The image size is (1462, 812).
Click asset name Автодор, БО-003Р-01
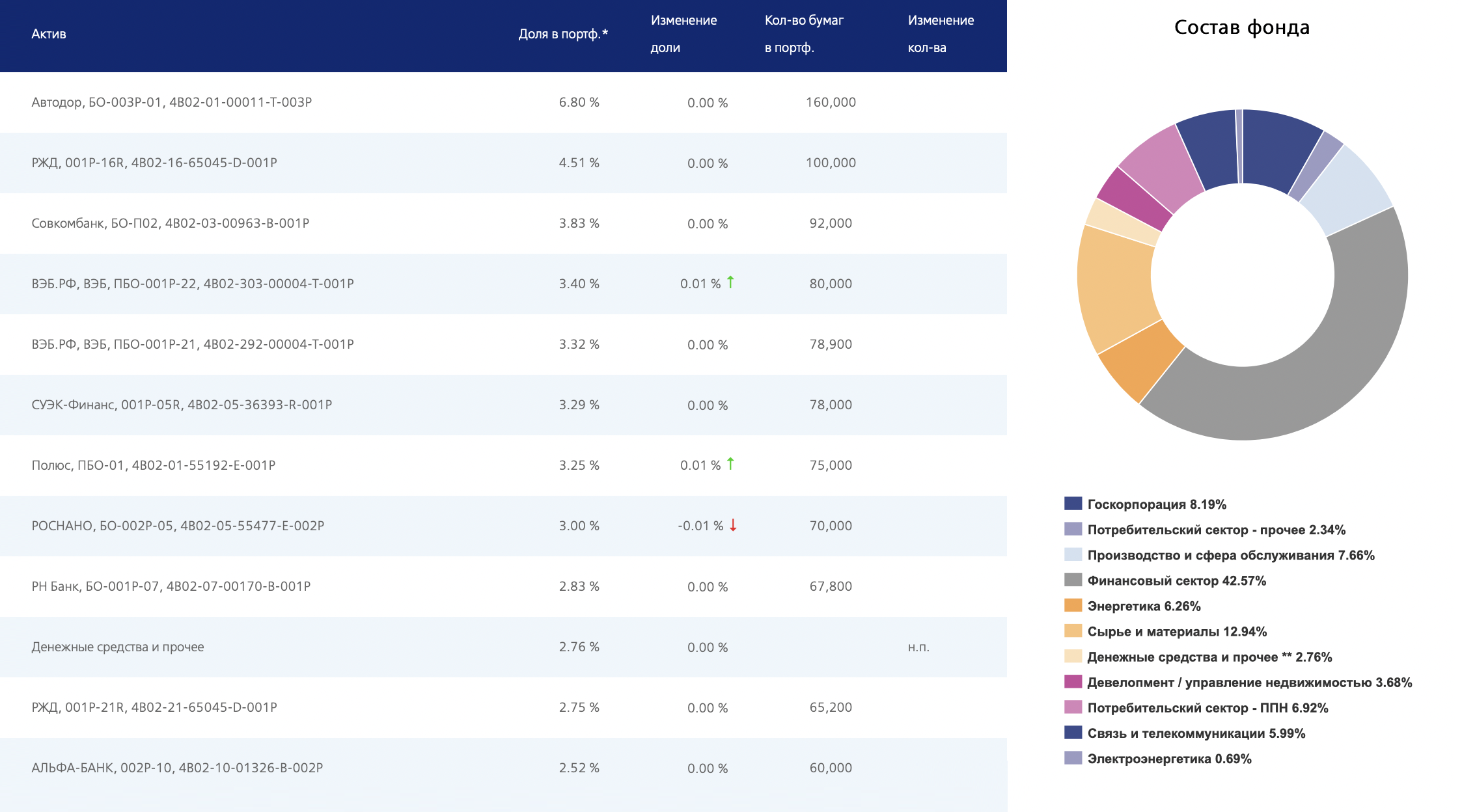point(172,102)
